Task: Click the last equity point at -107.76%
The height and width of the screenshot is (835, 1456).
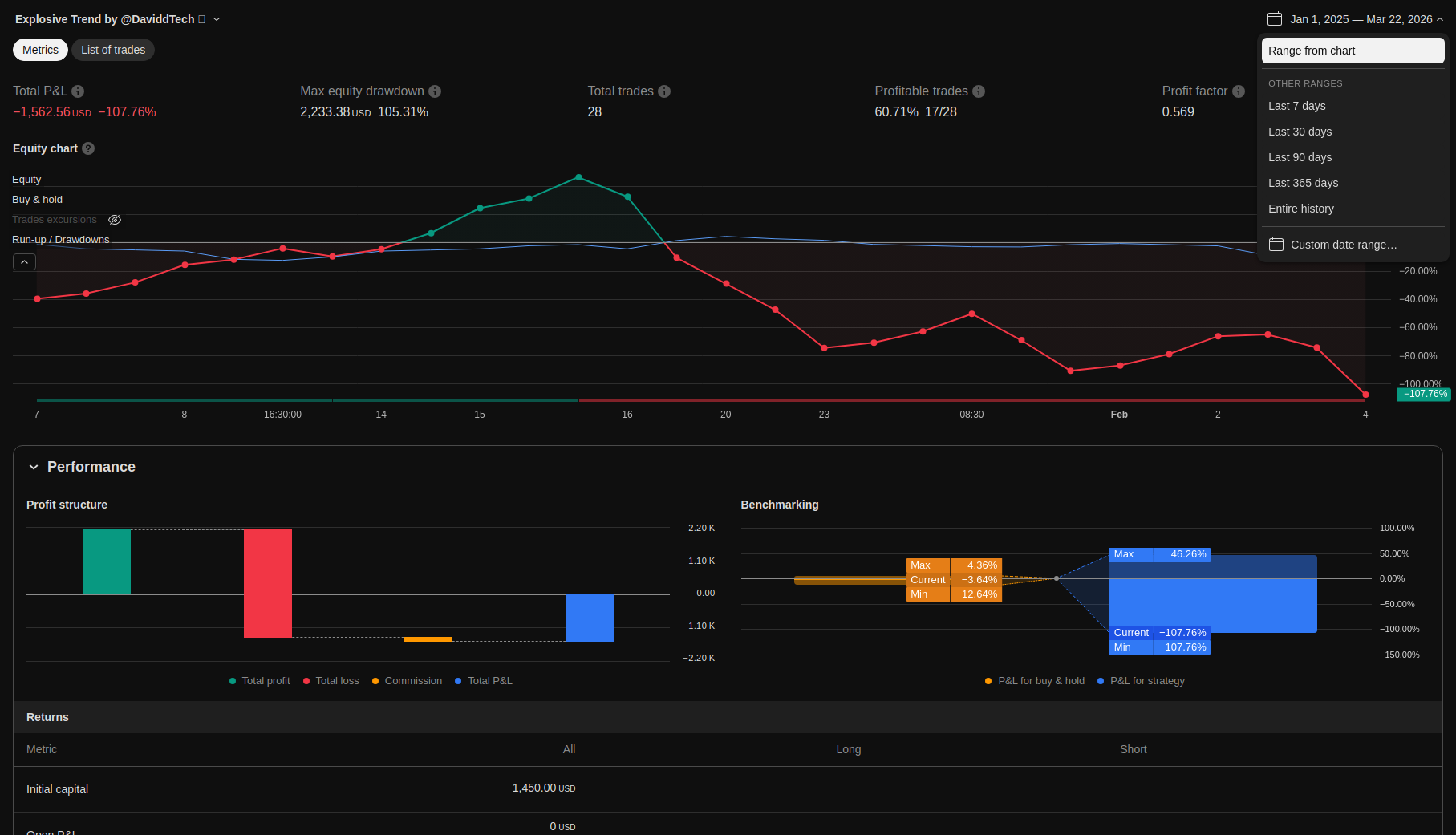Action: point(1365,395)
